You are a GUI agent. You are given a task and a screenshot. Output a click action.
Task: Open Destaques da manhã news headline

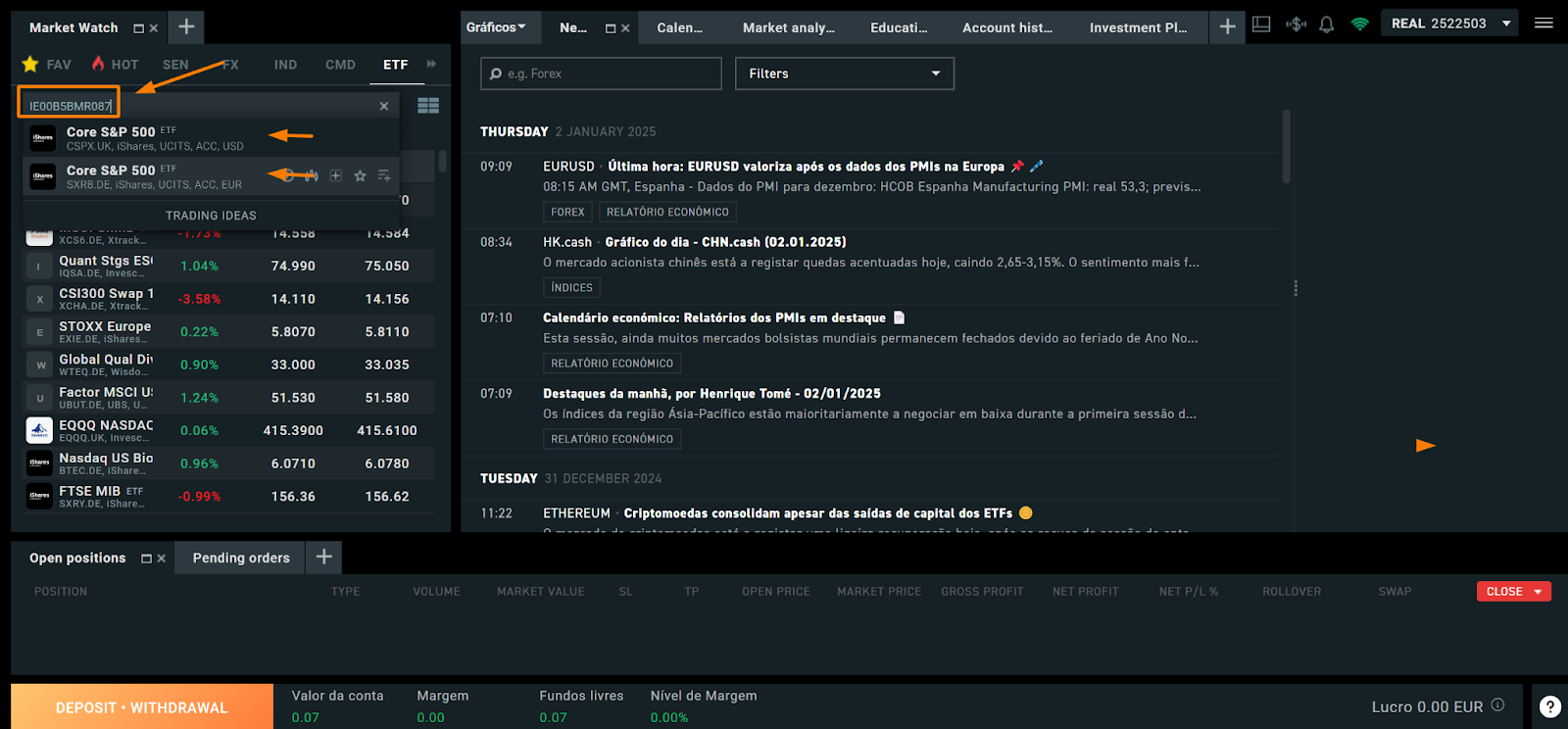coord(711,394)
